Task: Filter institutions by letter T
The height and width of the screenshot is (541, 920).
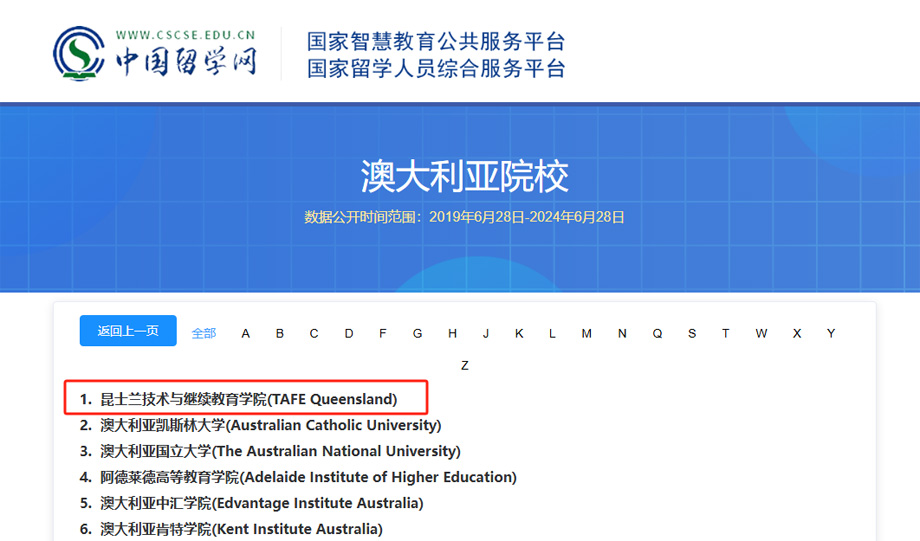Action: click(726, 333)
